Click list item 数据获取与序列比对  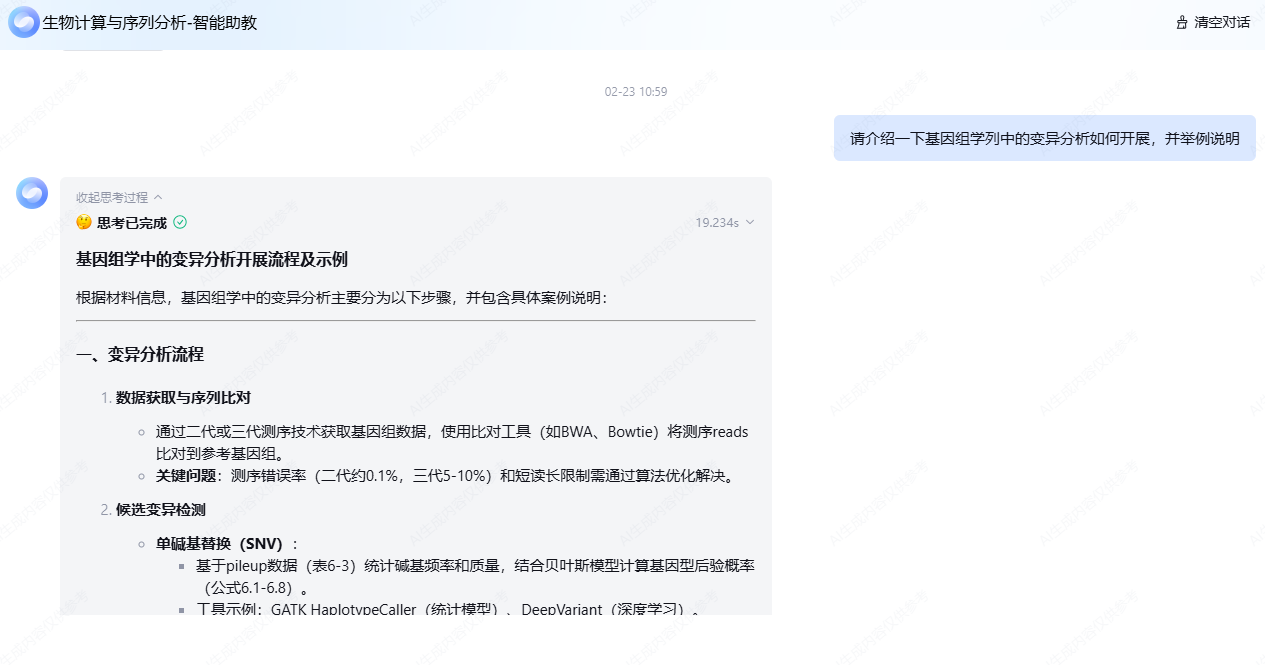tap(183, 397)
